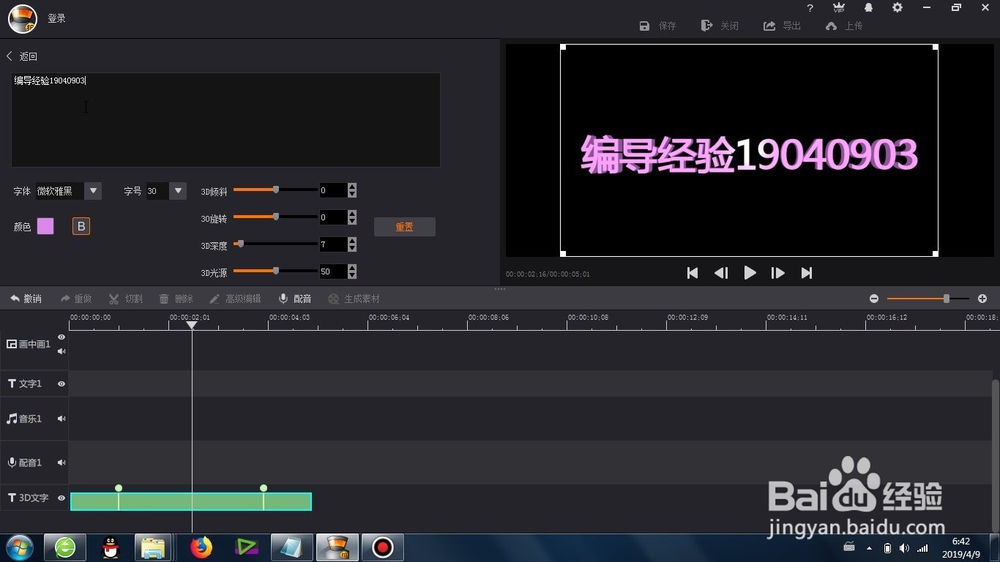Click the 重做 redo button
The image size is (1000, 562).
click(76, 299)
